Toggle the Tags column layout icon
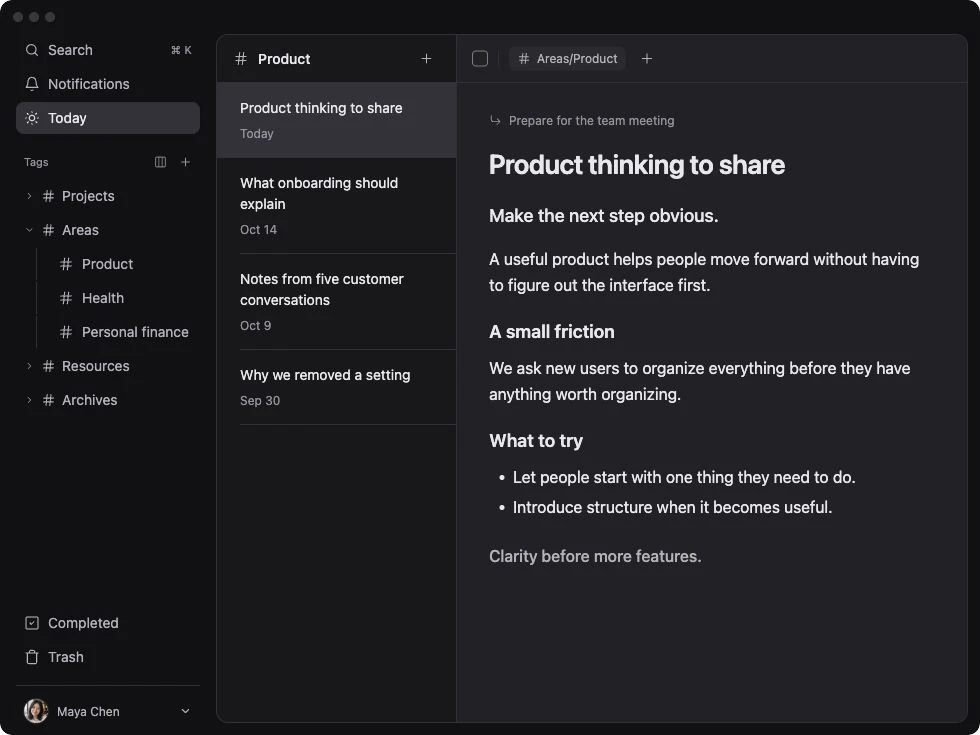Image resolution: width=980 pixels, height=735 pixels. [161, 162]
